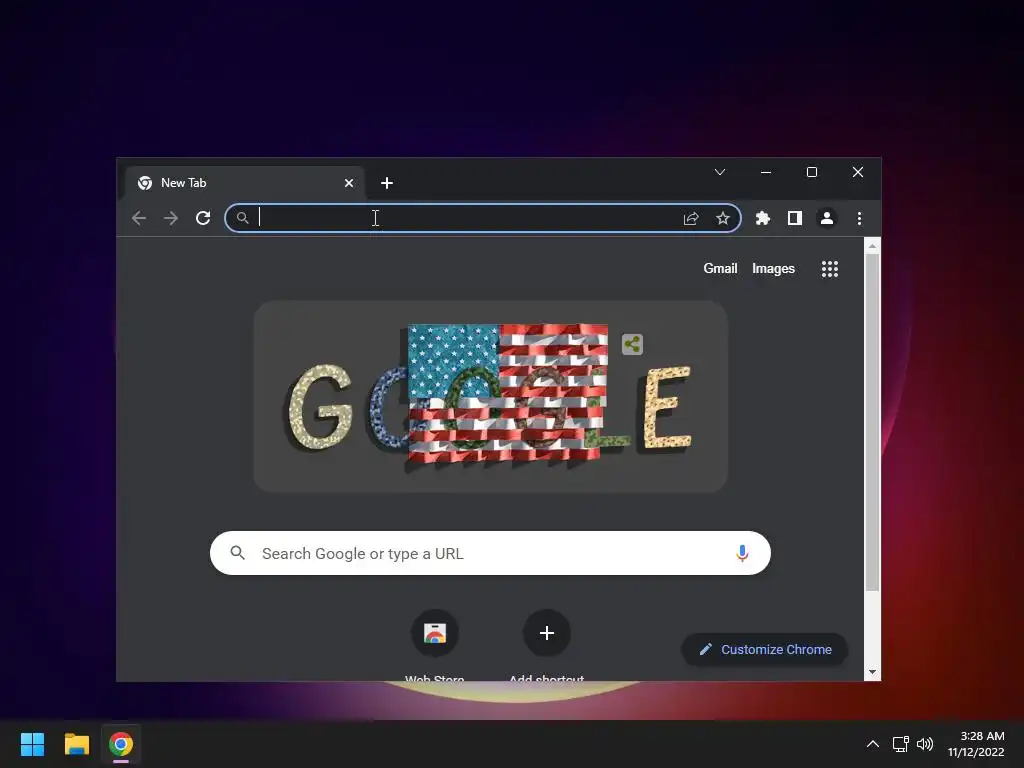Share the Google Doodle
This screenshot has width=1024, height=768.
[632, 344]
